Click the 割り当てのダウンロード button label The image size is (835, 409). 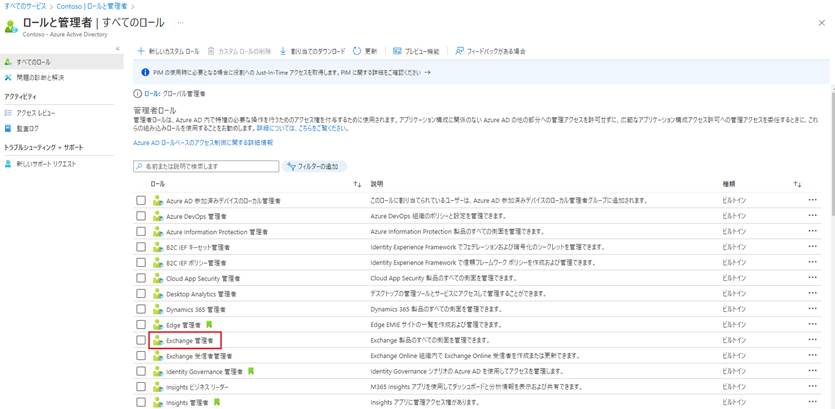(x=318, y=51)
